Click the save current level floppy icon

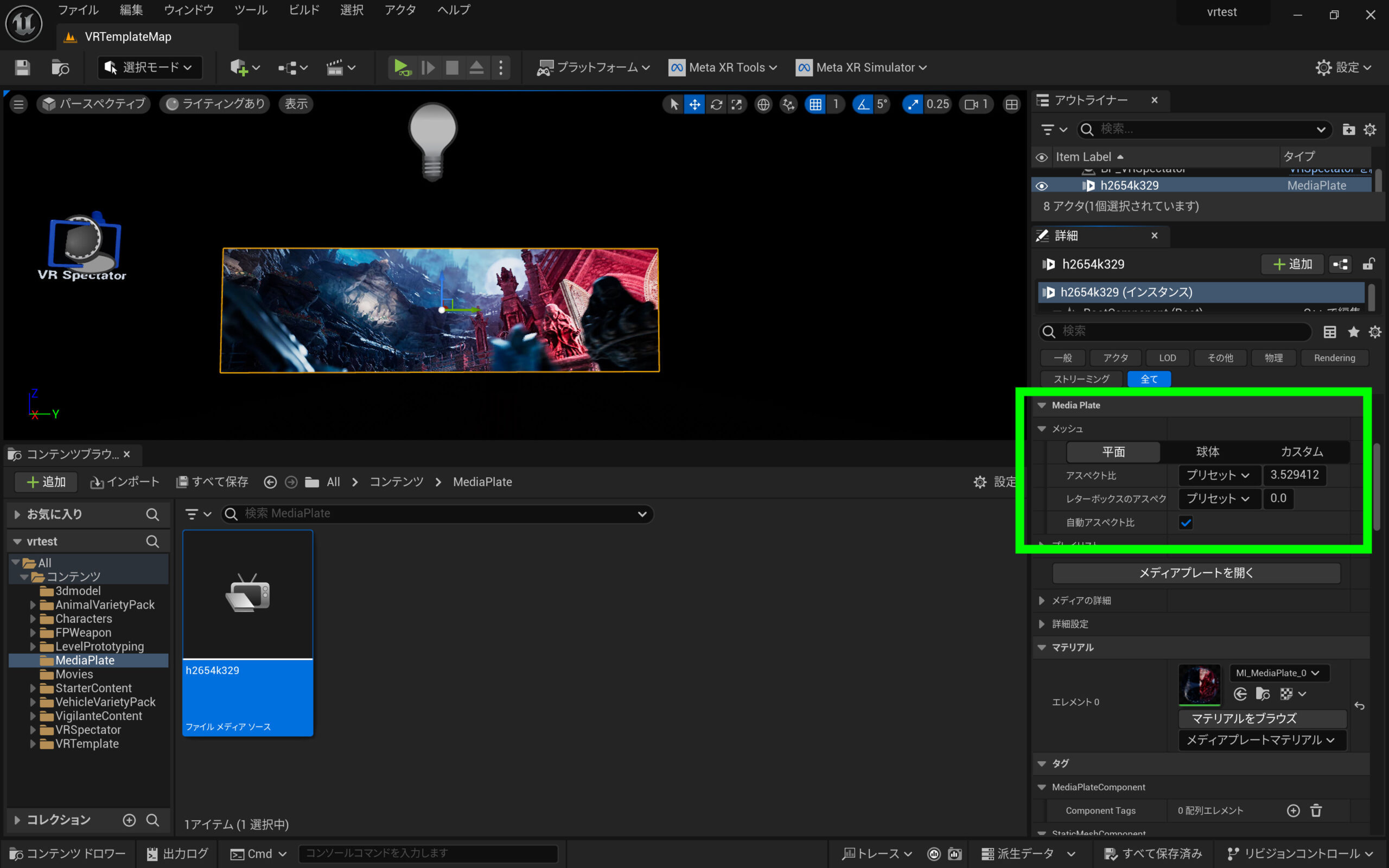click(x=22, y=68)
